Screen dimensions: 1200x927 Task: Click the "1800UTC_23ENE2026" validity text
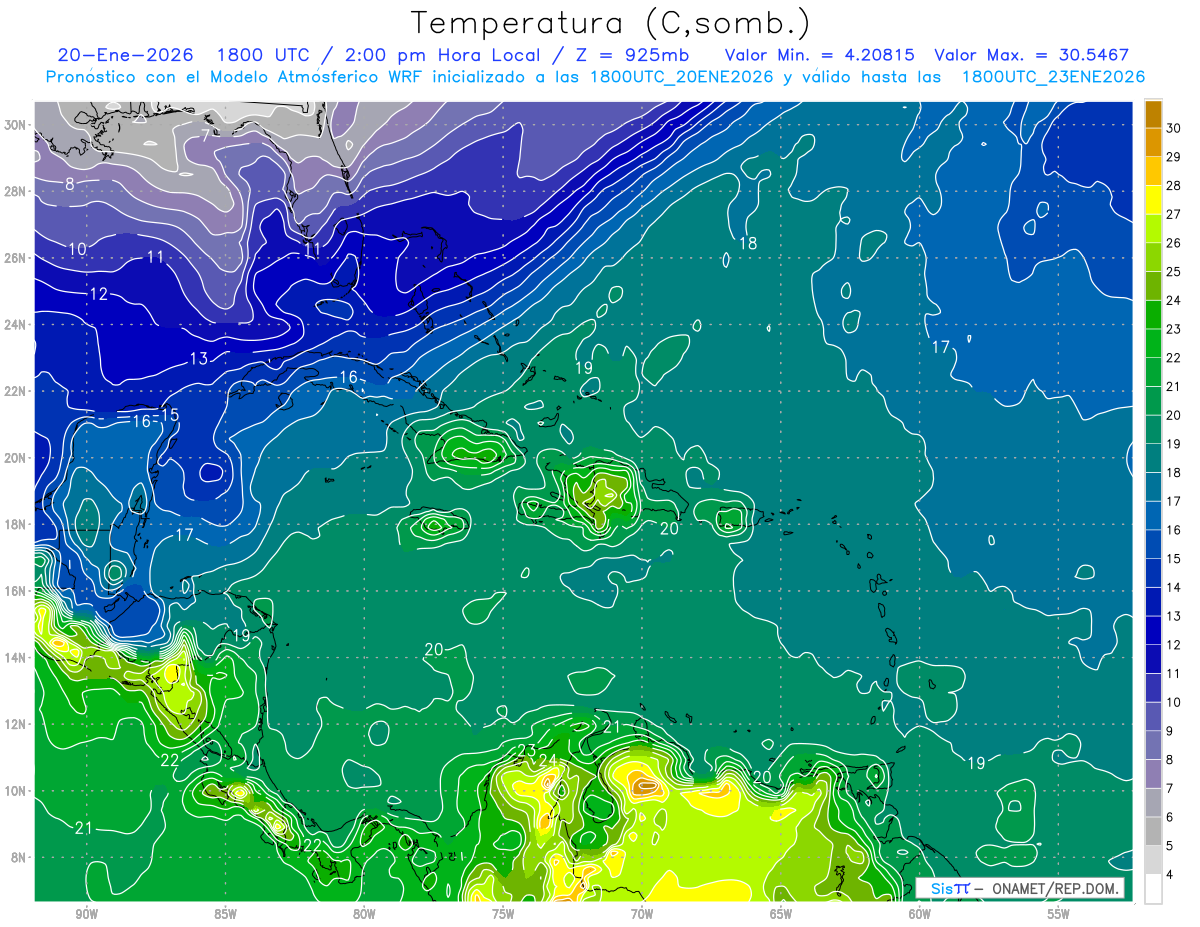[x=1053, y=77]
